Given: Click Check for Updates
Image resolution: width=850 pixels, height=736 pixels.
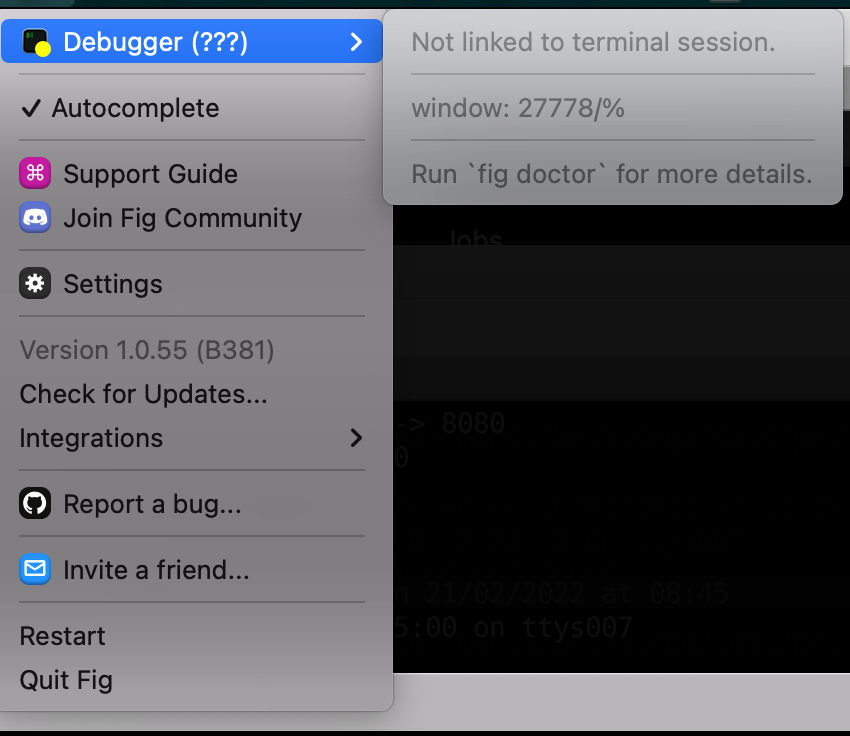Looking at the screenshot, I should pos(143,394).
